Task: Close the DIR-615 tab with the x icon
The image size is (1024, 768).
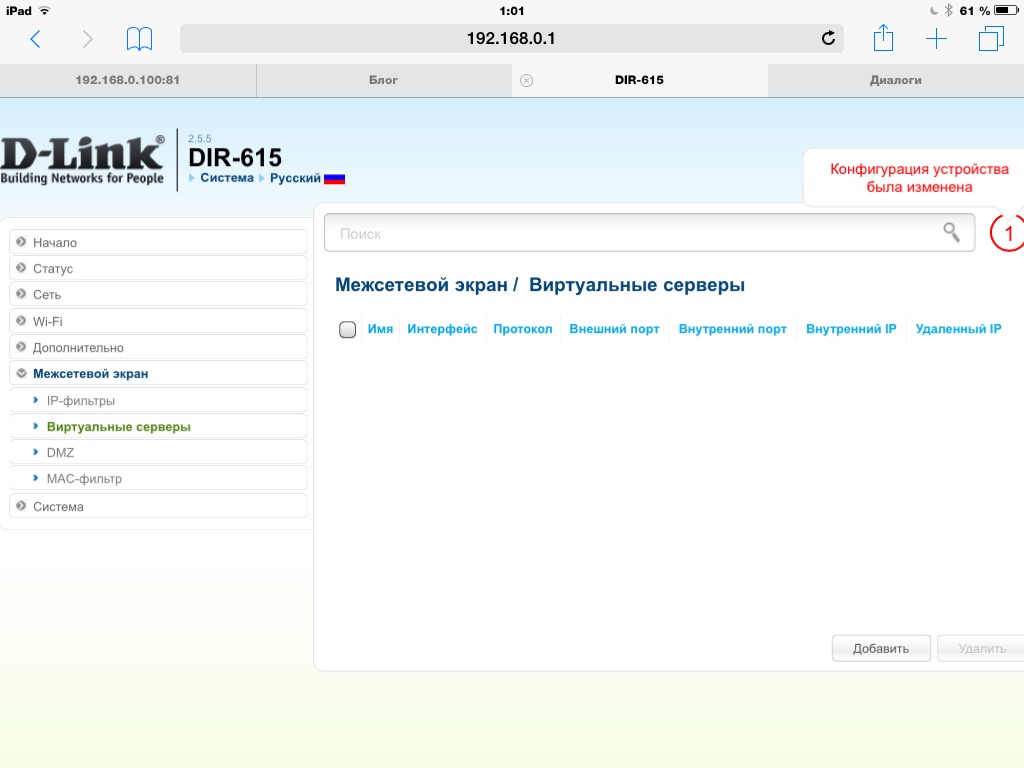Action: point(526,80)
